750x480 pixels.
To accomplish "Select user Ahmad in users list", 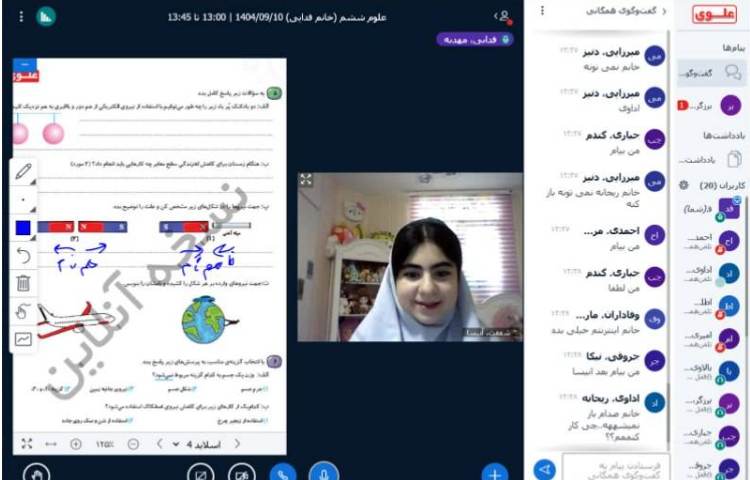I will pyautogui.click(x=713, y=241).
